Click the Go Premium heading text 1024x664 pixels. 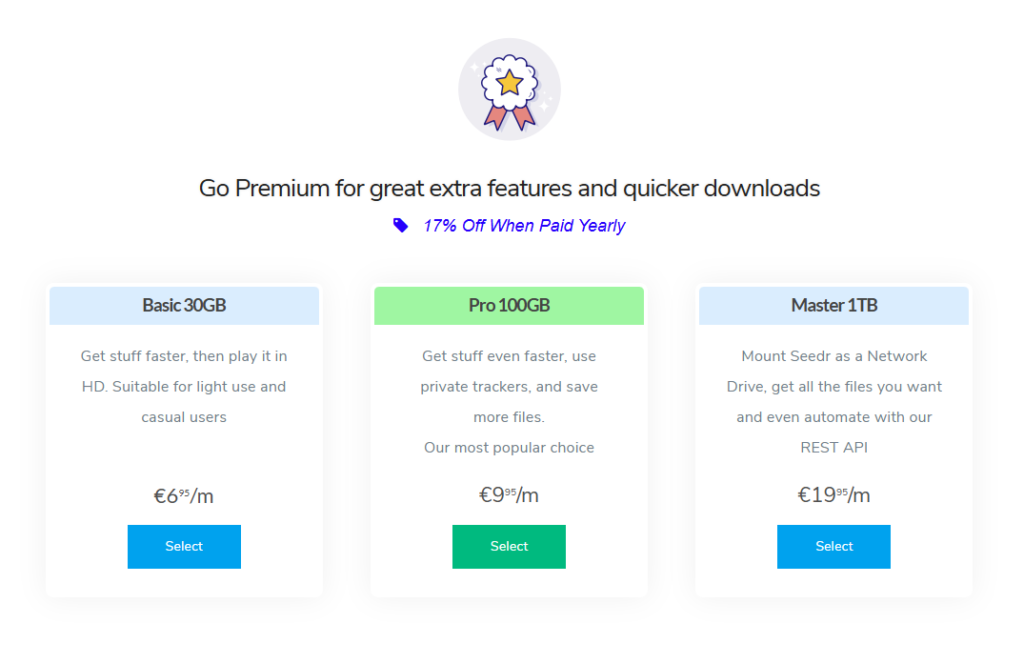(x=509, y=188)
